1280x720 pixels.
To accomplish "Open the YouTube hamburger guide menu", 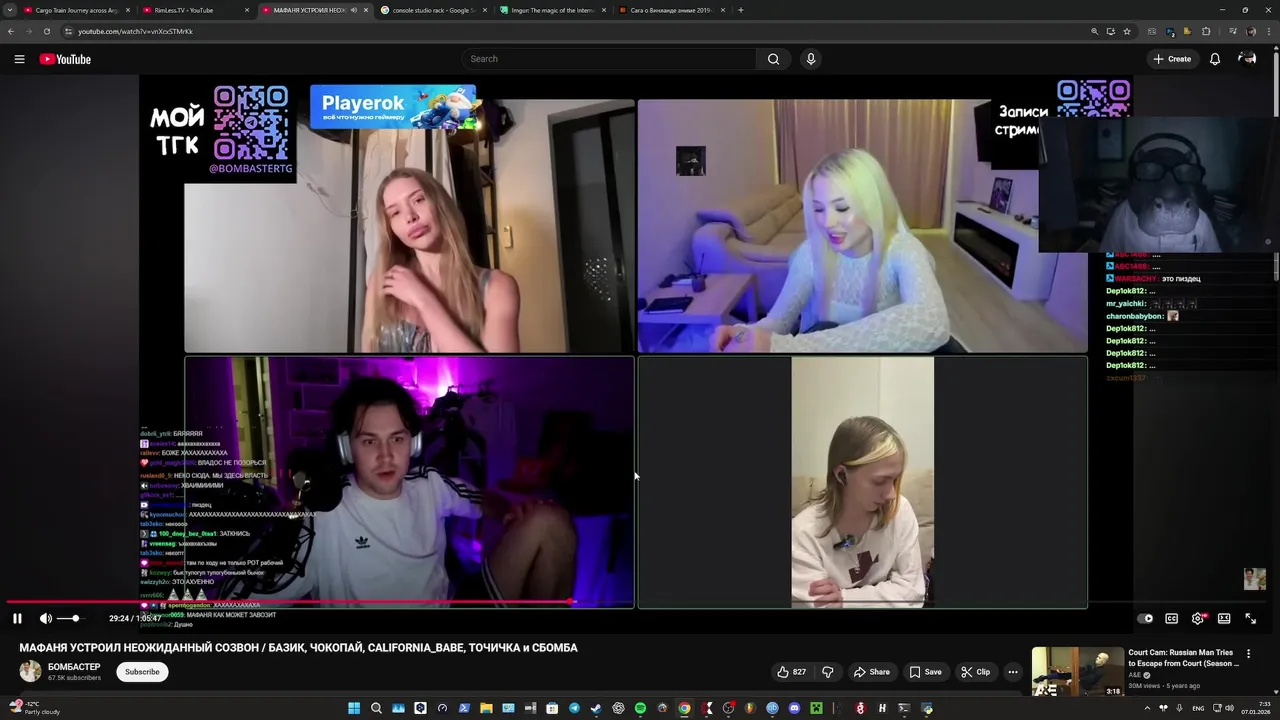I will pyautogui.click(x=19, y=59).
